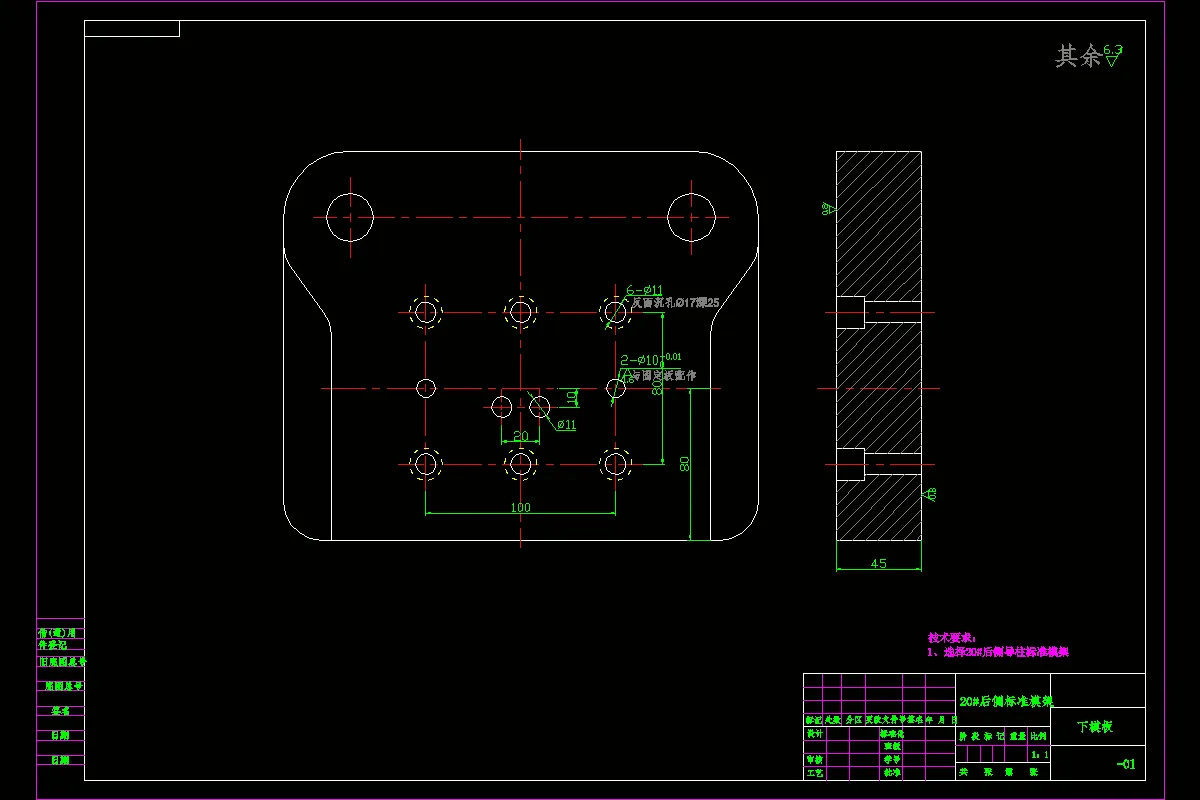The height and width of the screenshot is (800, 1200).
Task: Click the 标准化 label in the title block
Action: [x=890, y=733]
